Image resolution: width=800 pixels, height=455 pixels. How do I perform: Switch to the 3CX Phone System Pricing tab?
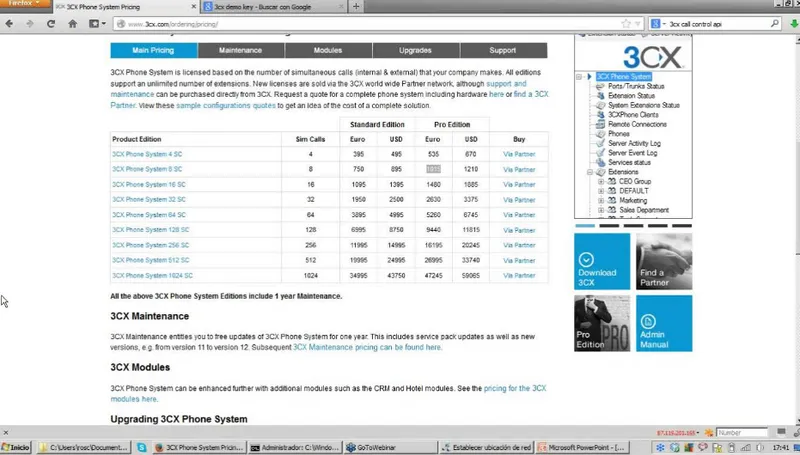[125, 7]
